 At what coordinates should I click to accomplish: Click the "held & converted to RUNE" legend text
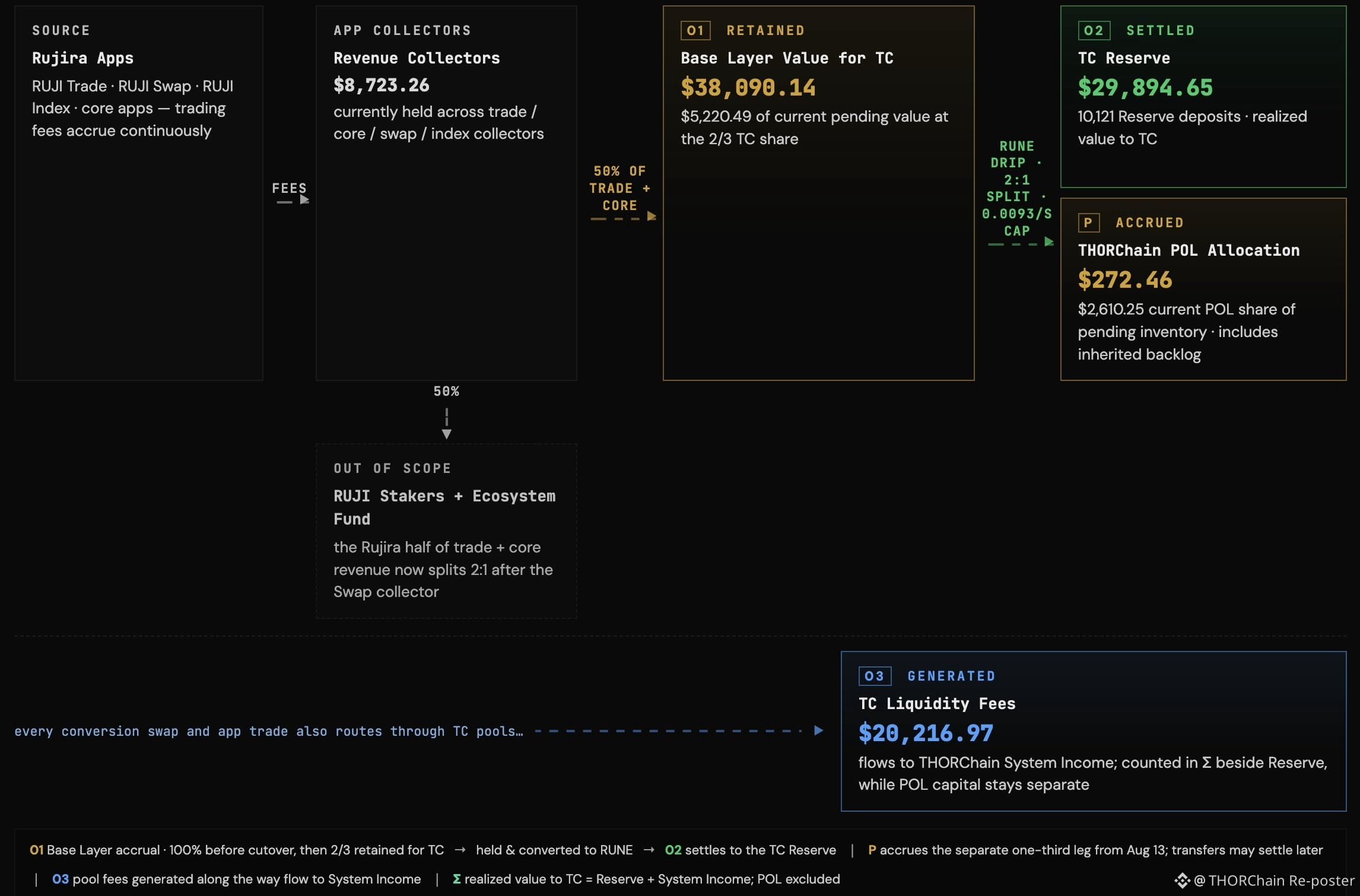(x=554, y=850)
